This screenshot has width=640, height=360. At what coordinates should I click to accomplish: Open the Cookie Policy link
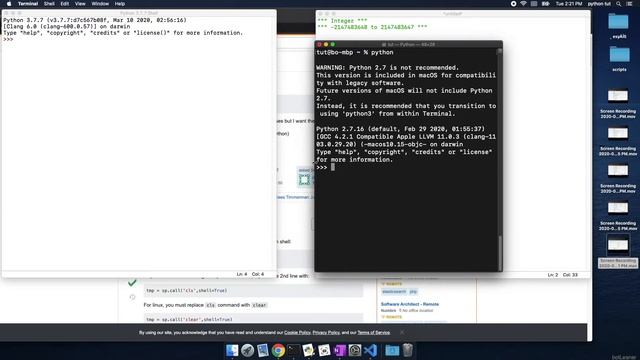(297, 333)
